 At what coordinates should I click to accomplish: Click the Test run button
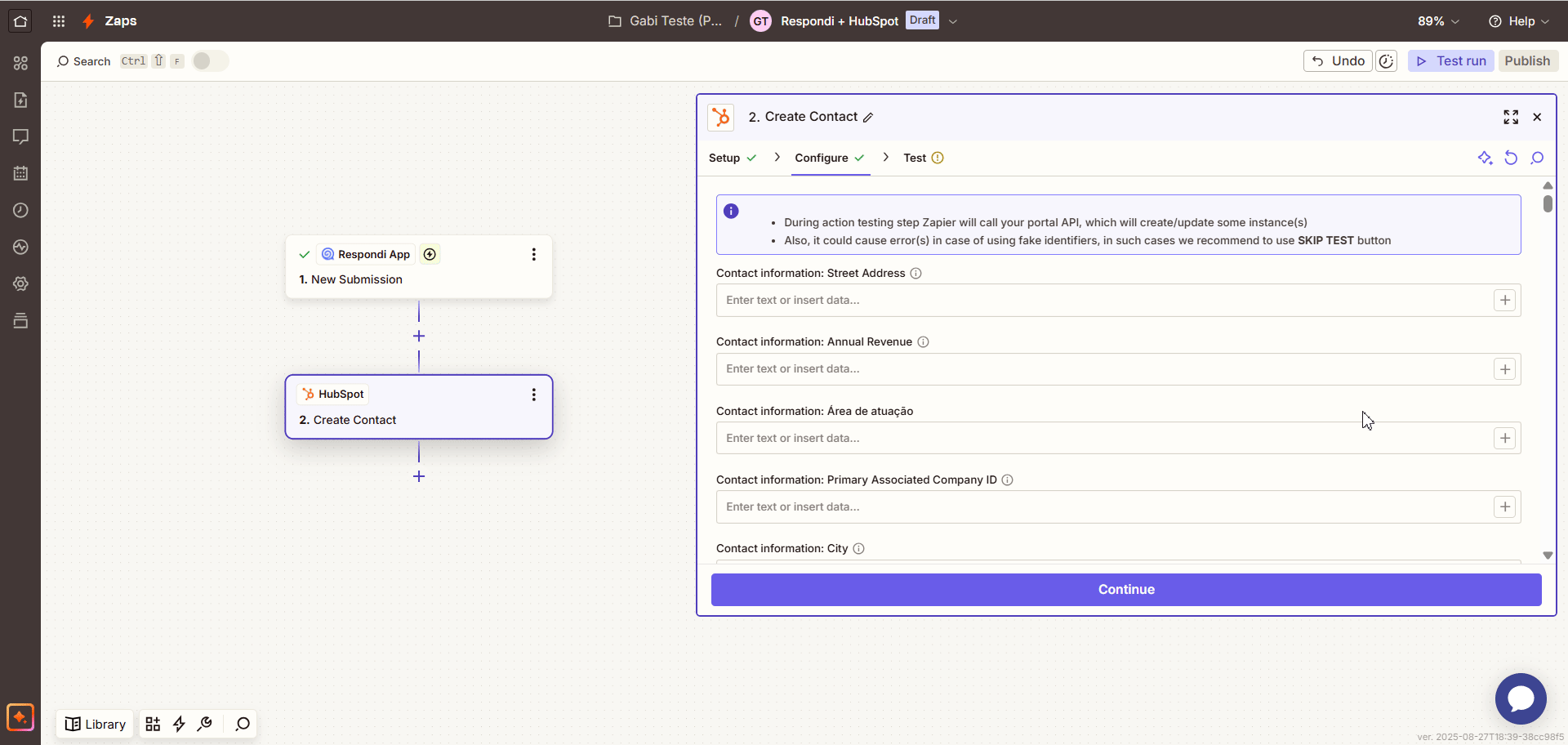click(1451, 61)
